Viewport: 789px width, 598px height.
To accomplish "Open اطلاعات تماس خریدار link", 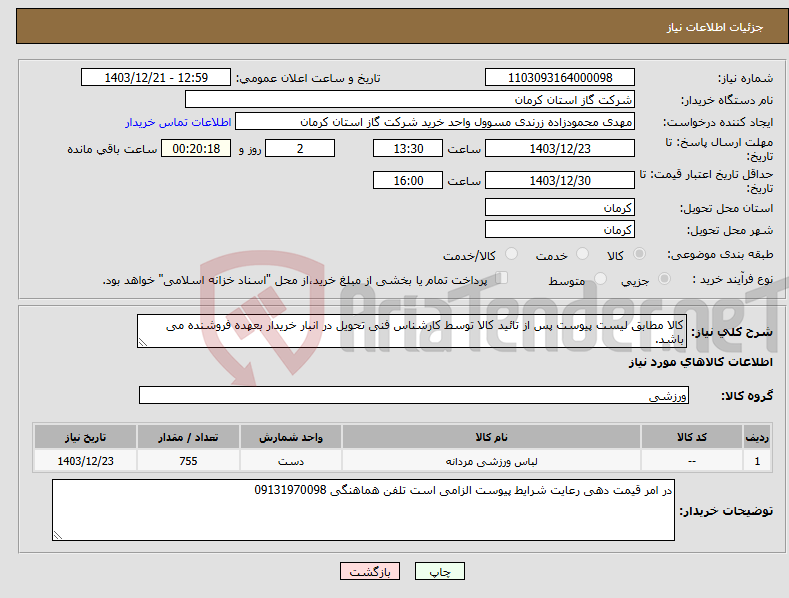I will (x=178, y=122).
